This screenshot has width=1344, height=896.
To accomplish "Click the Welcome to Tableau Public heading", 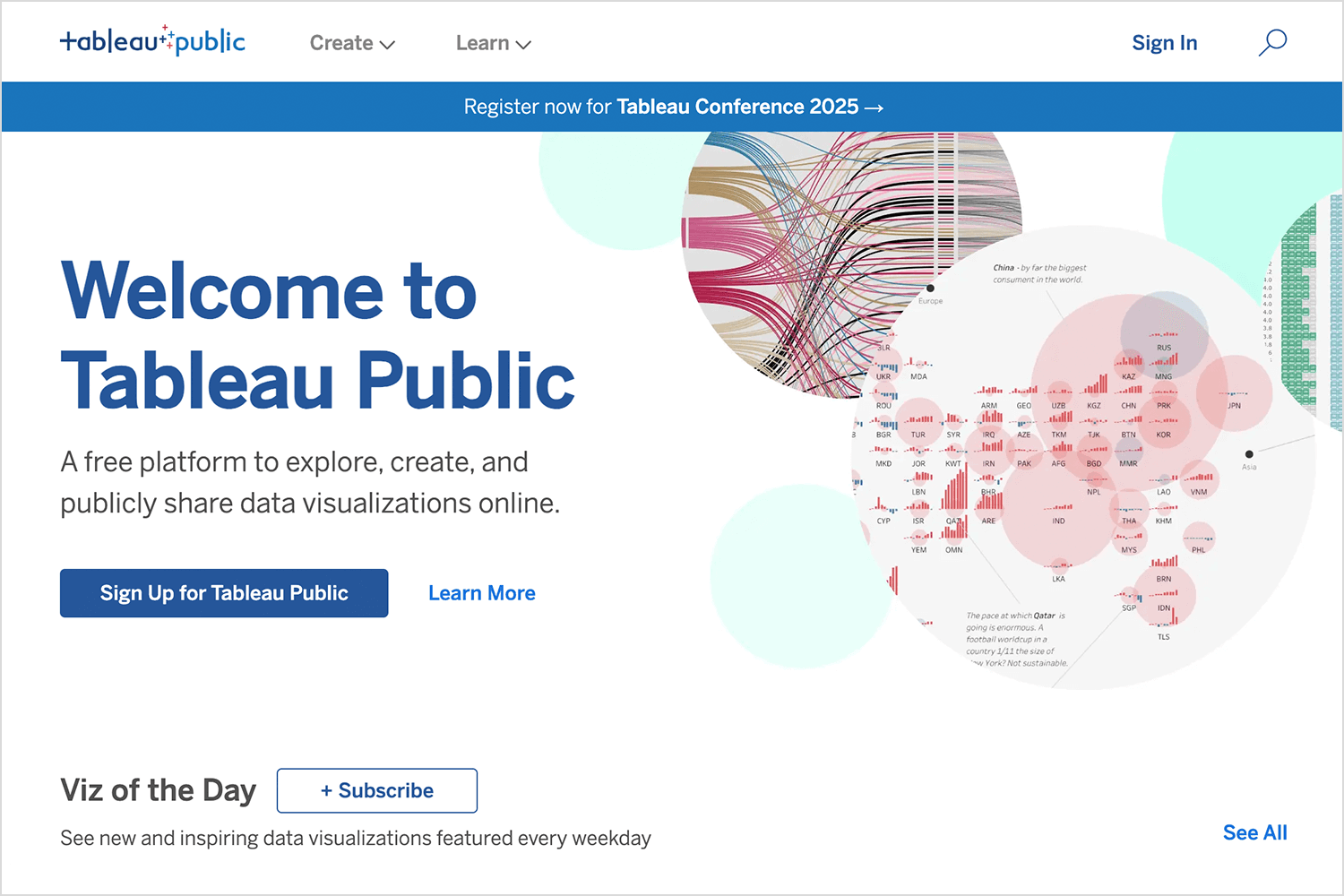I will point(317,334).
